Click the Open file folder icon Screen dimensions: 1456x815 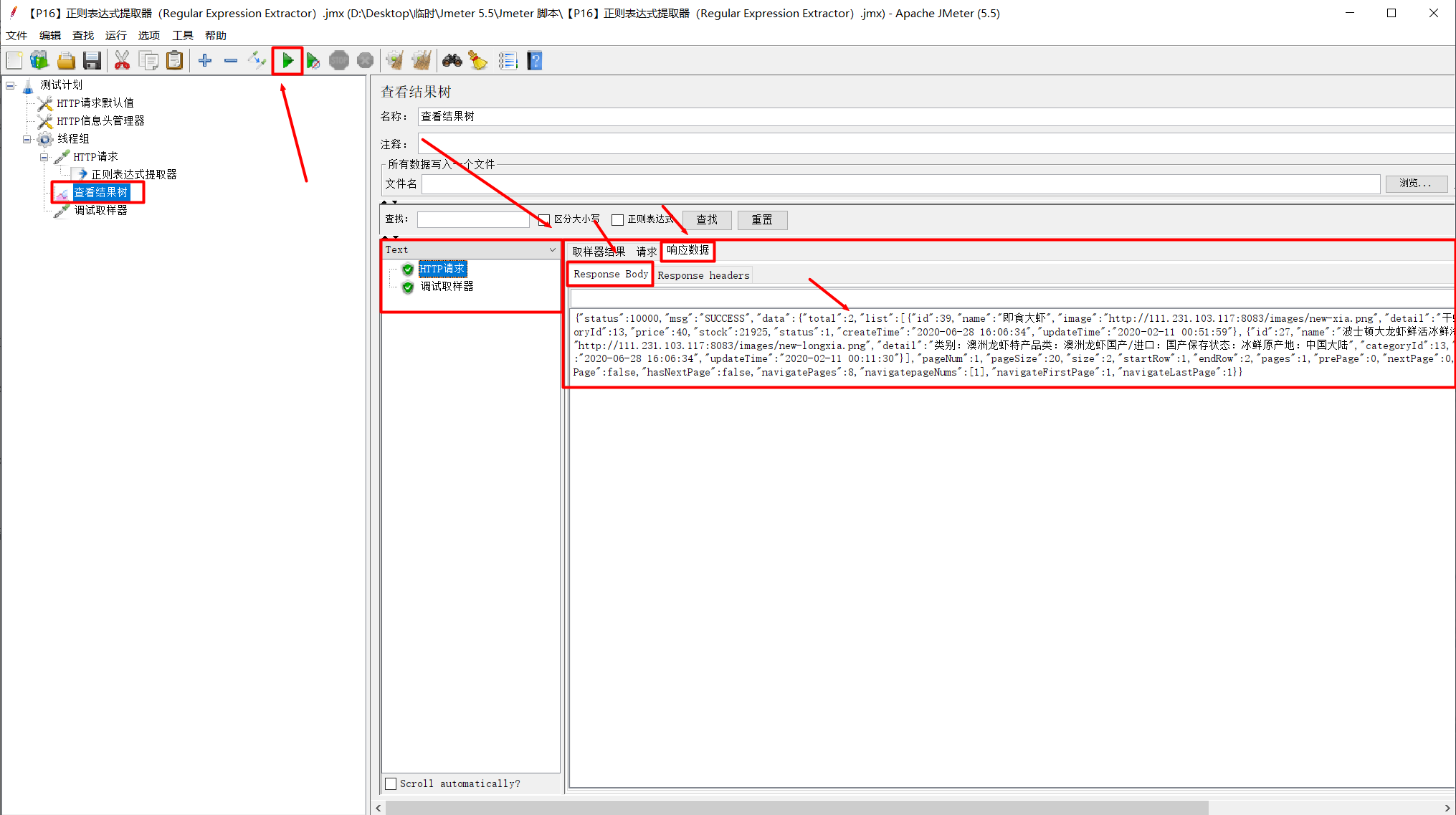point(66,61)
